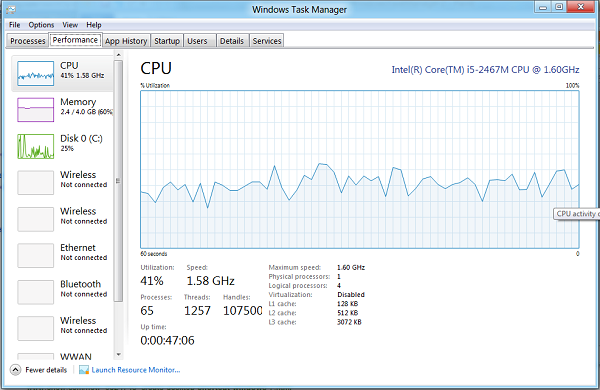Screen dimensions: 600x390
Task: Open the Bluetooth performance entry
Action: (x=63, y=292)
